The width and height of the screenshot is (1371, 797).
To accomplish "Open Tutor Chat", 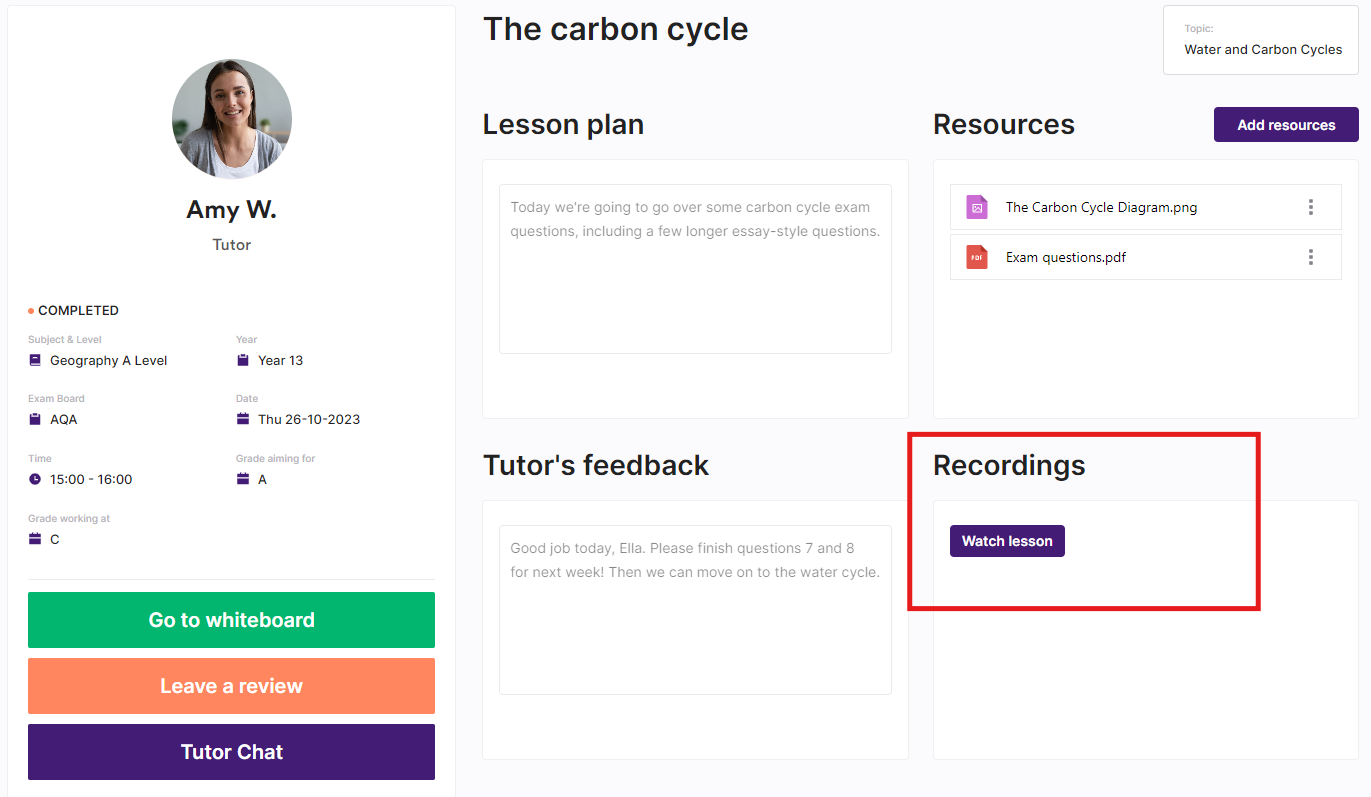I will click(x=231, y=752).
